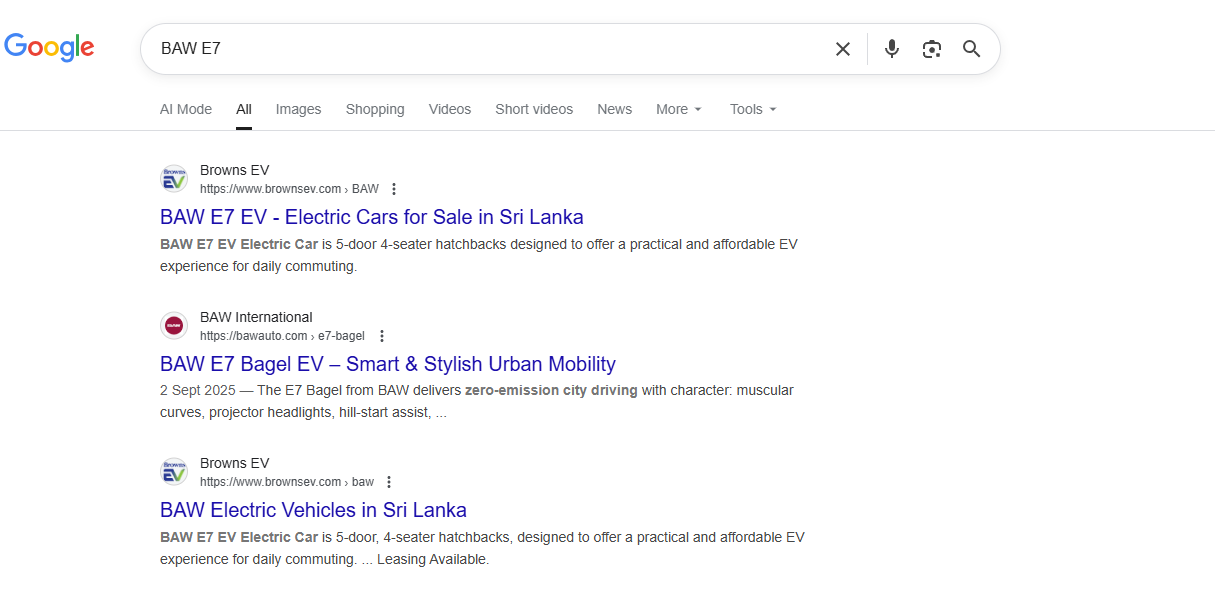Click Browns EV favicon on first result
The width and height of the screenshot is (1215, 596).
click(x=174, y=179)
